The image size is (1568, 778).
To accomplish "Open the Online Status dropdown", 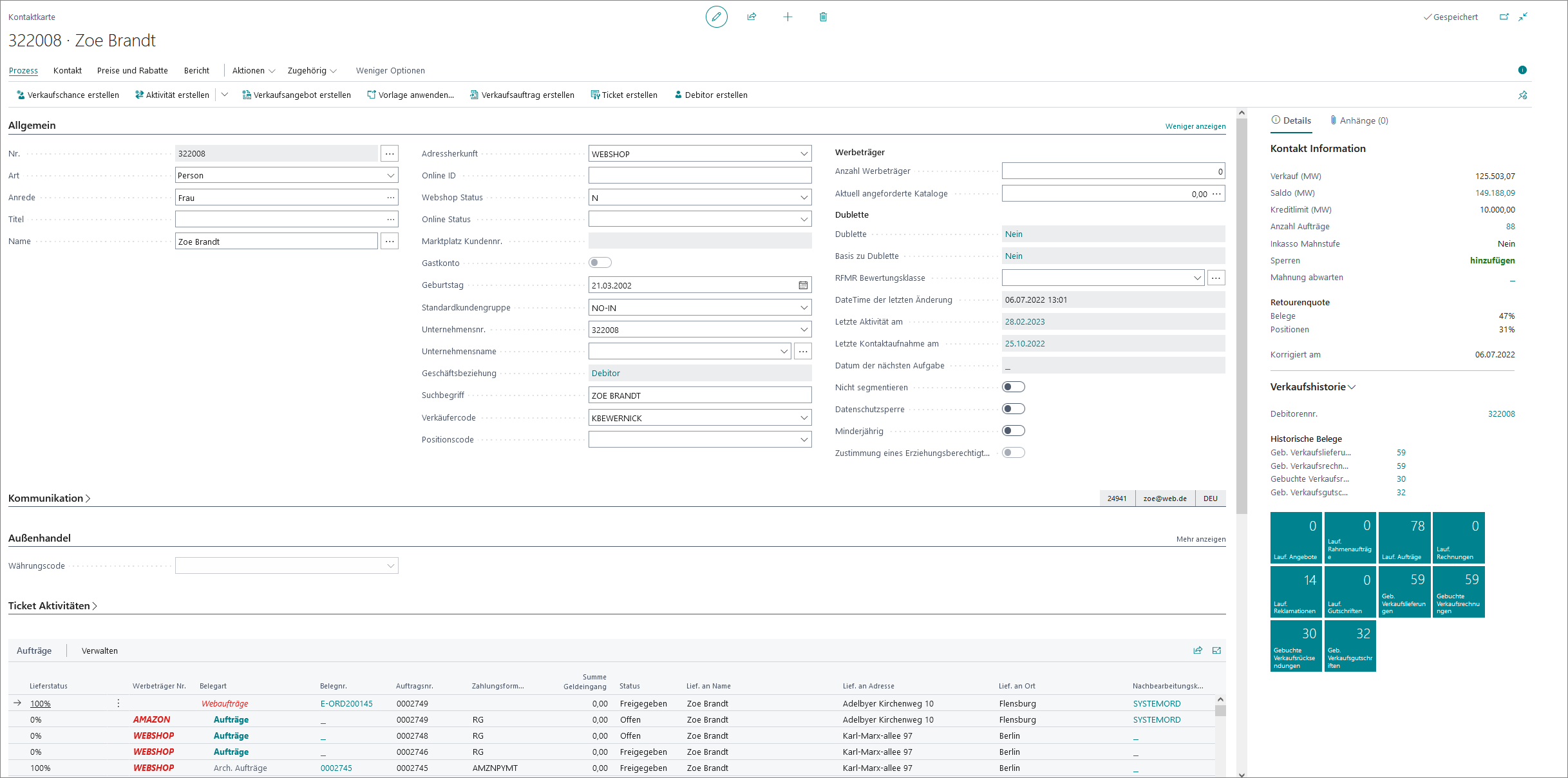I will [x=804, y=220].
